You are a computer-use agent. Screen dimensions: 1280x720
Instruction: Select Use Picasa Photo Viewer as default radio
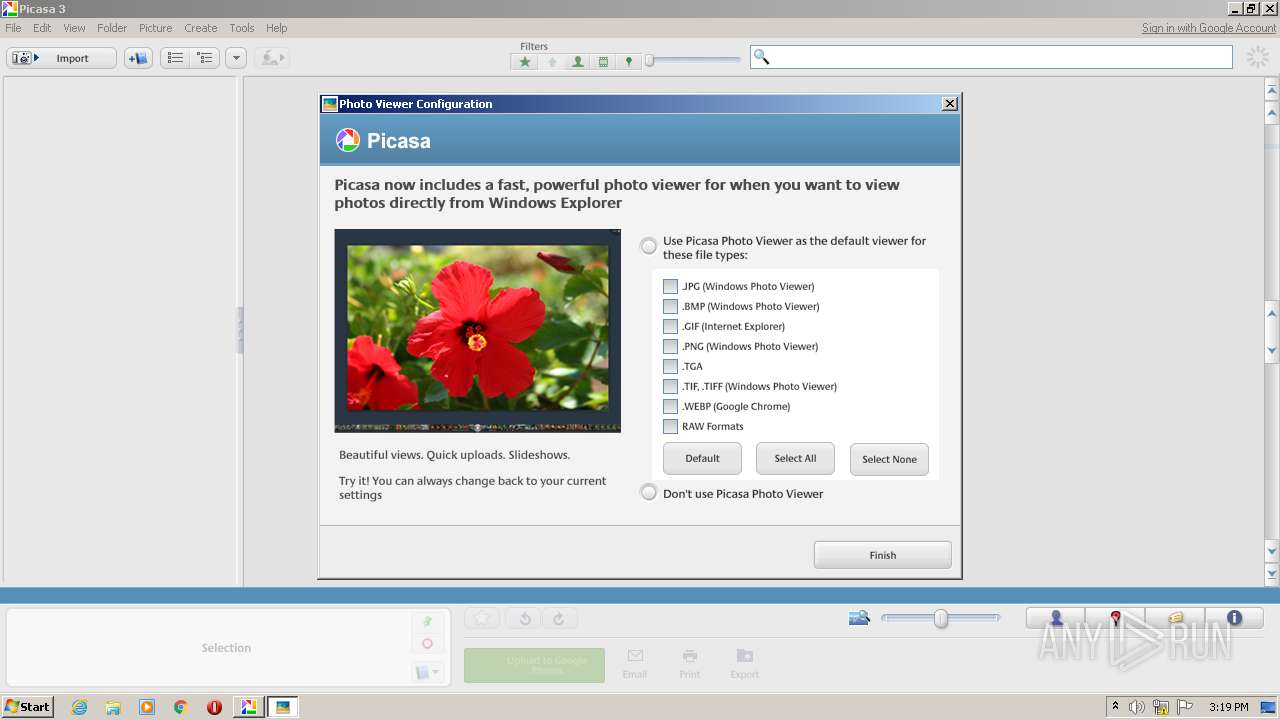(x=649, y=245)
